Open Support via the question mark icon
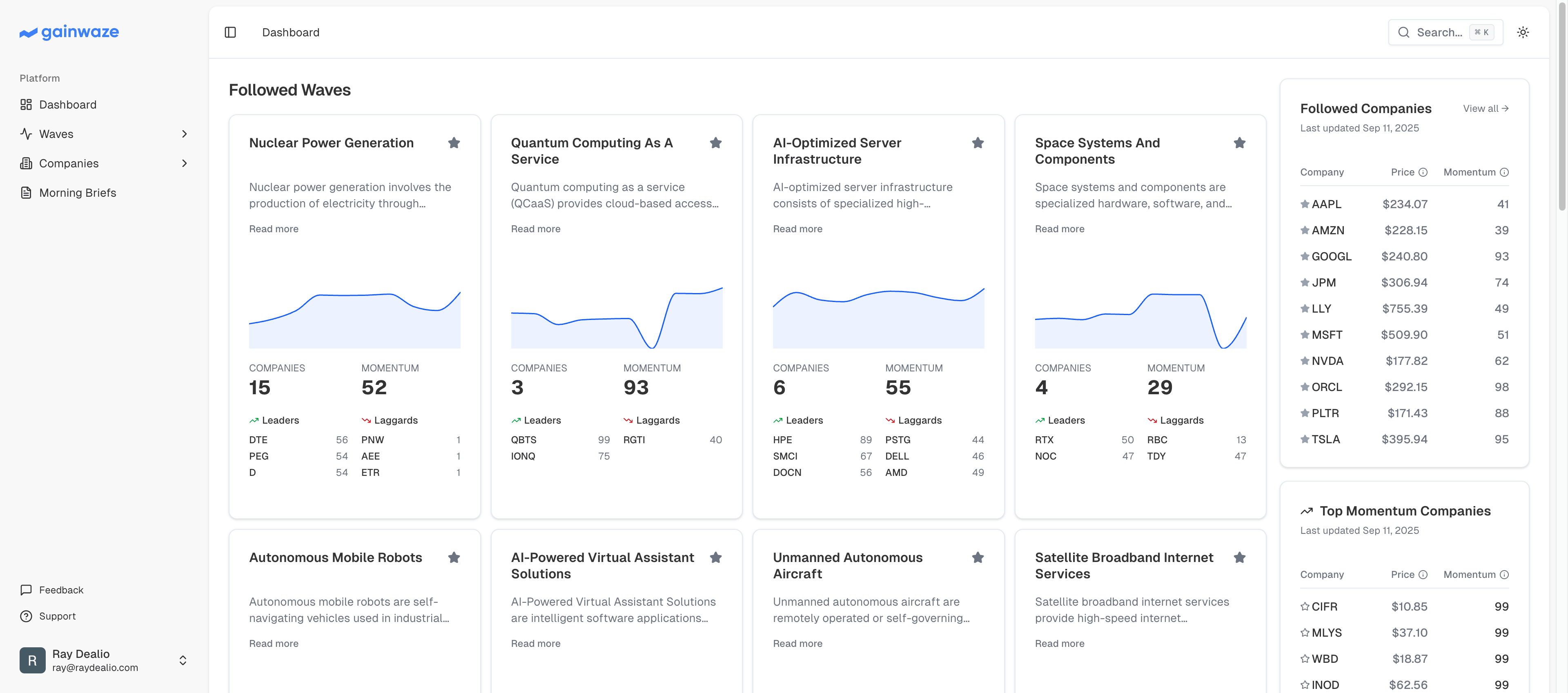This screenshot has height=693, width=1568. (26, 616)
